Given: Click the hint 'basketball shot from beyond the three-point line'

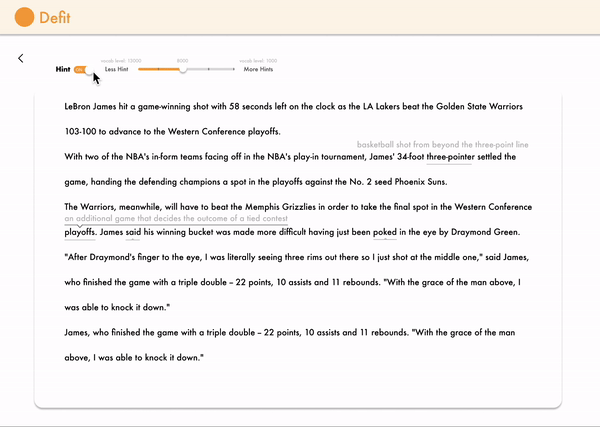Looking at the screenshot, I should (x=442, y=145).
